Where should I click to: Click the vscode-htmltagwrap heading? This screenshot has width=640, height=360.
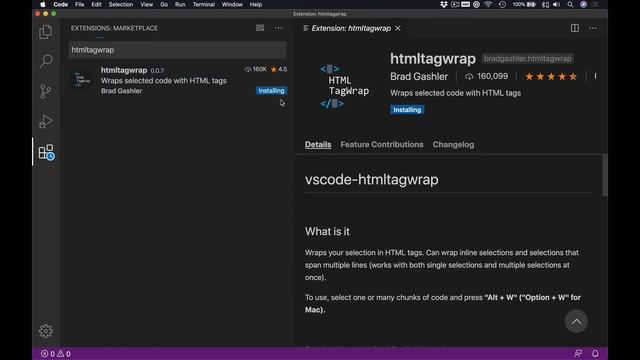click(x=371, y=180)
